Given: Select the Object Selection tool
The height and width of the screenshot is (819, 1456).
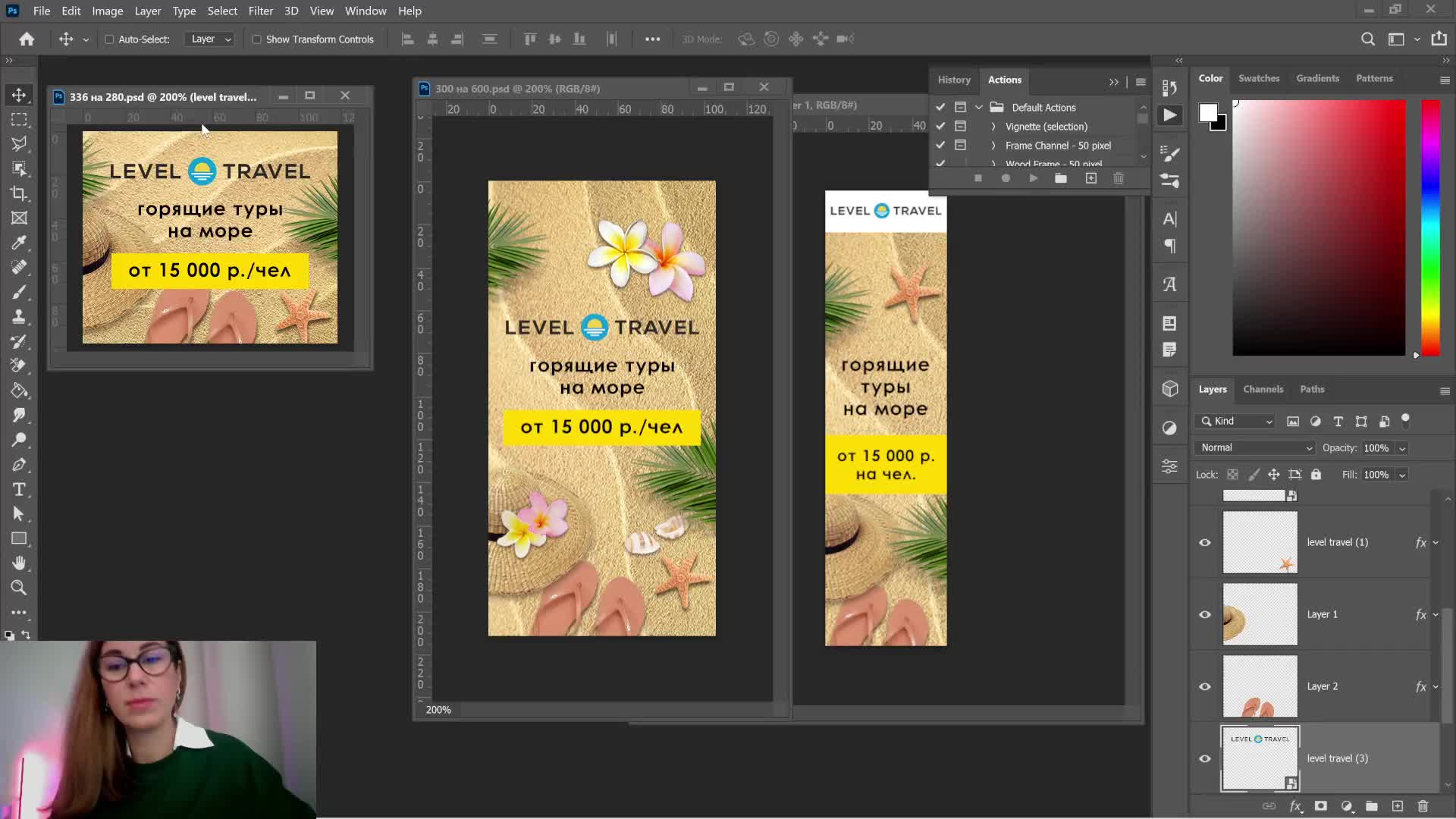Looking at the screenshot, I should (x=19, y=168).
